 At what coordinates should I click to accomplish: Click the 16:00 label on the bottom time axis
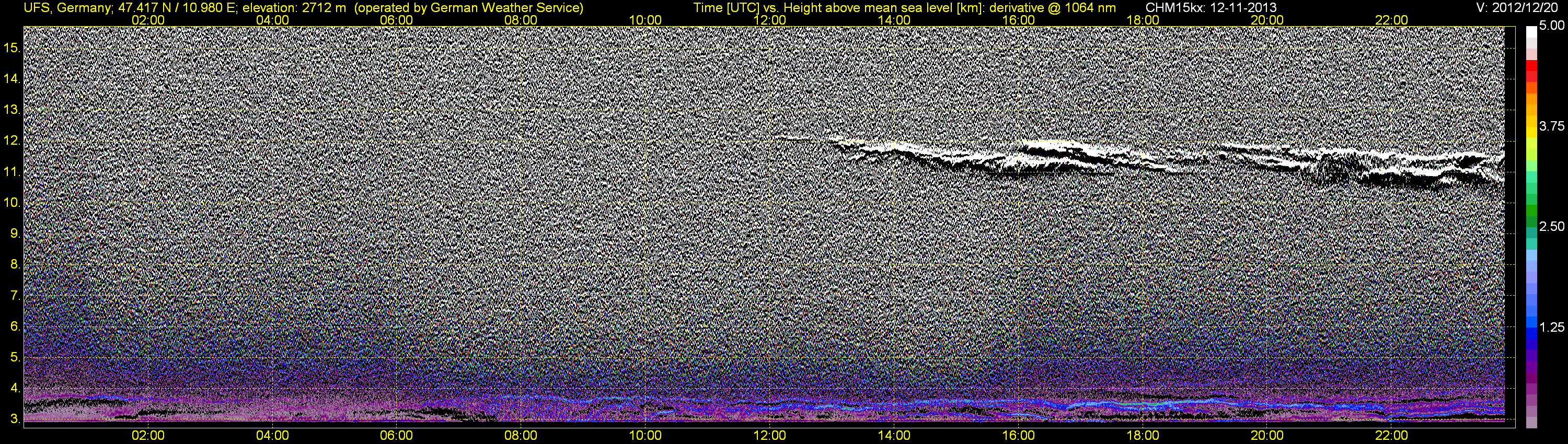pyautogui.click(x=1018, y=436)
